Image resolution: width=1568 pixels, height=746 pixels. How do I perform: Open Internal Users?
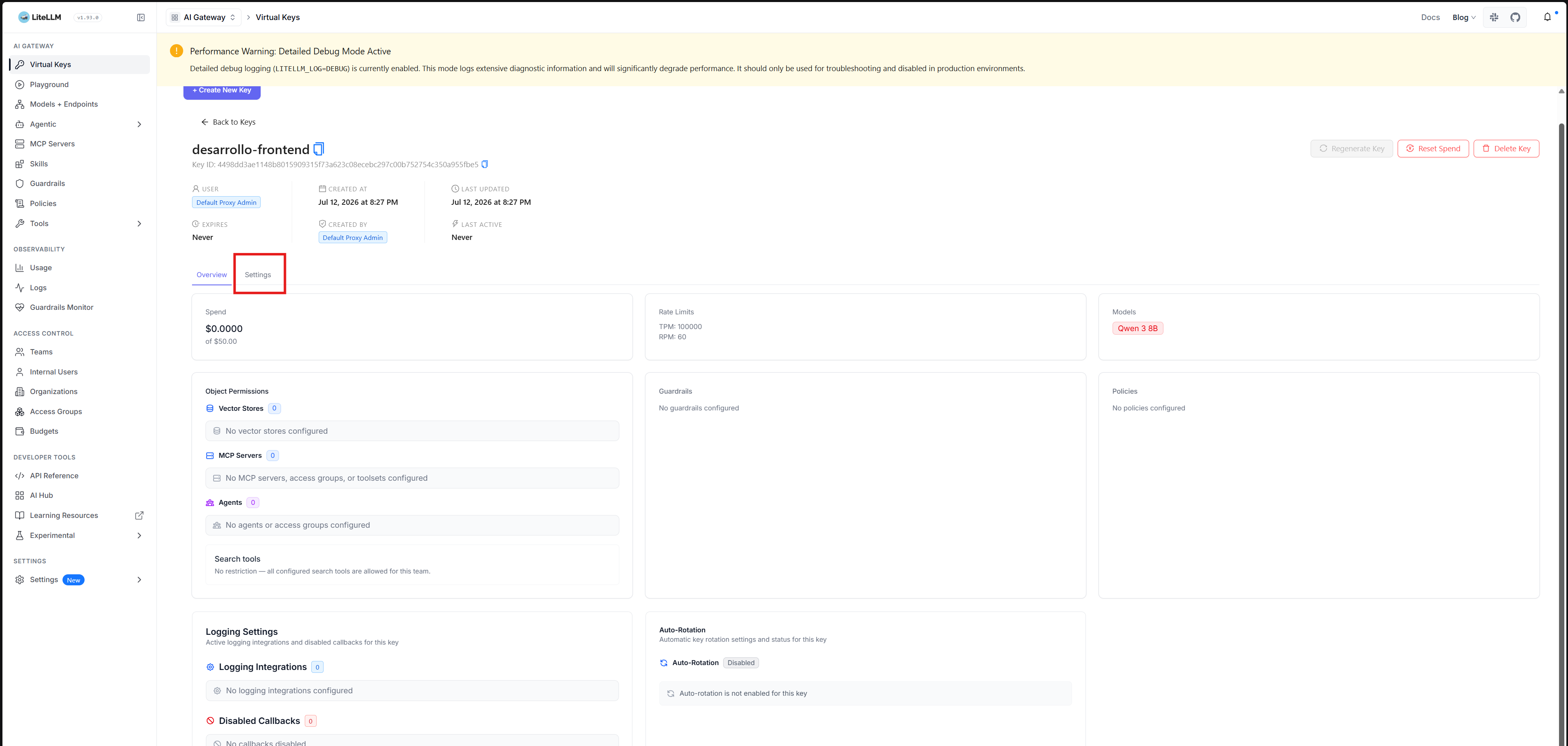(79, 372)
